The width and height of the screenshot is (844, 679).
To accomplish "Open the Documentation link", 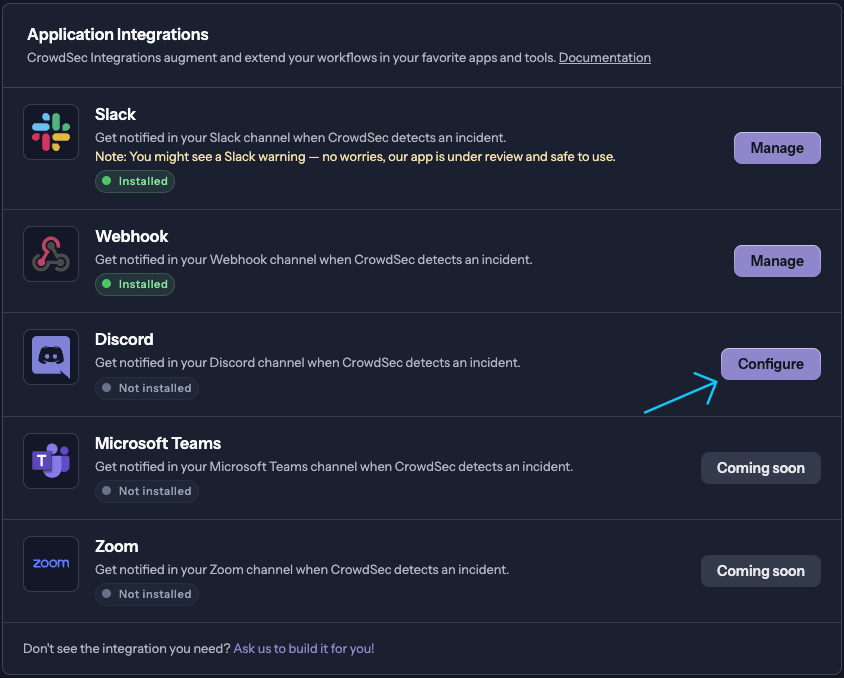I will click(x=604, y=58).
